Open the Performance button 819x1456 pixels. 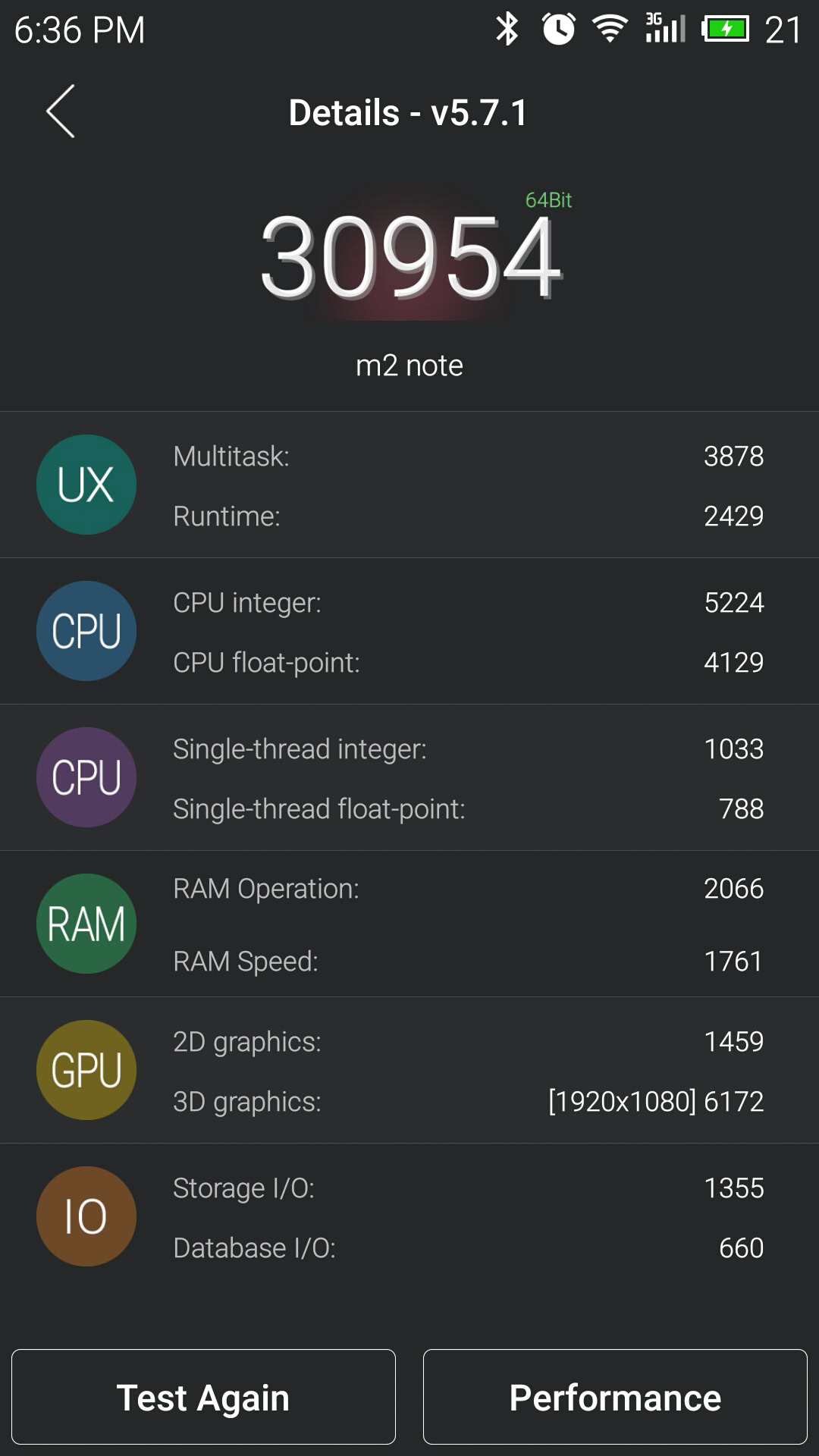point(615,1397)
